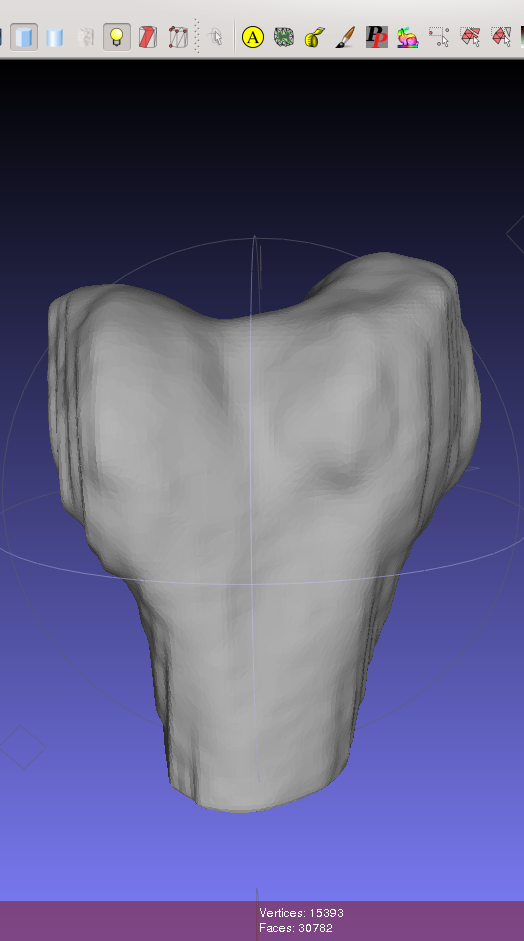Toggle the Light on/off bulb
Viewport: 524px width, 941px height.
tap(116, 37)
